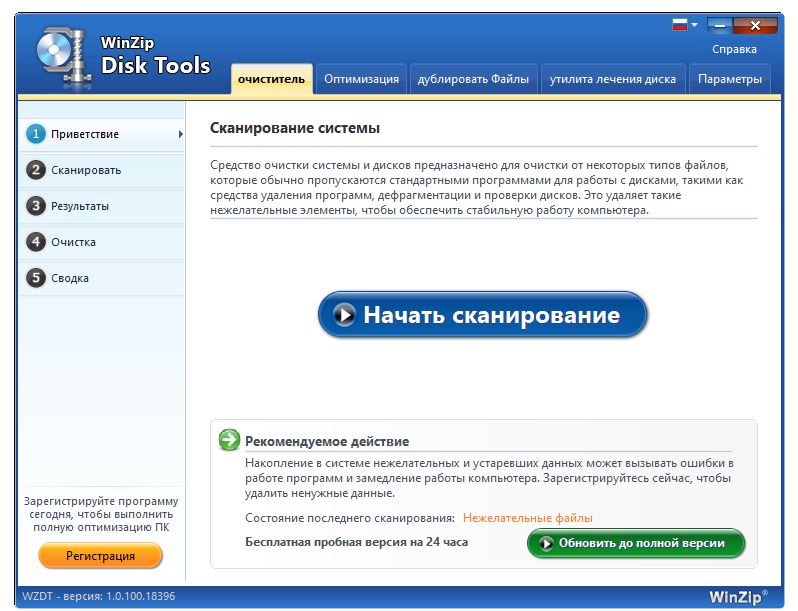Click the Рекомендуемое действие heading
The width and height of the screenshot is (798, 611).
tap(327, 441)
